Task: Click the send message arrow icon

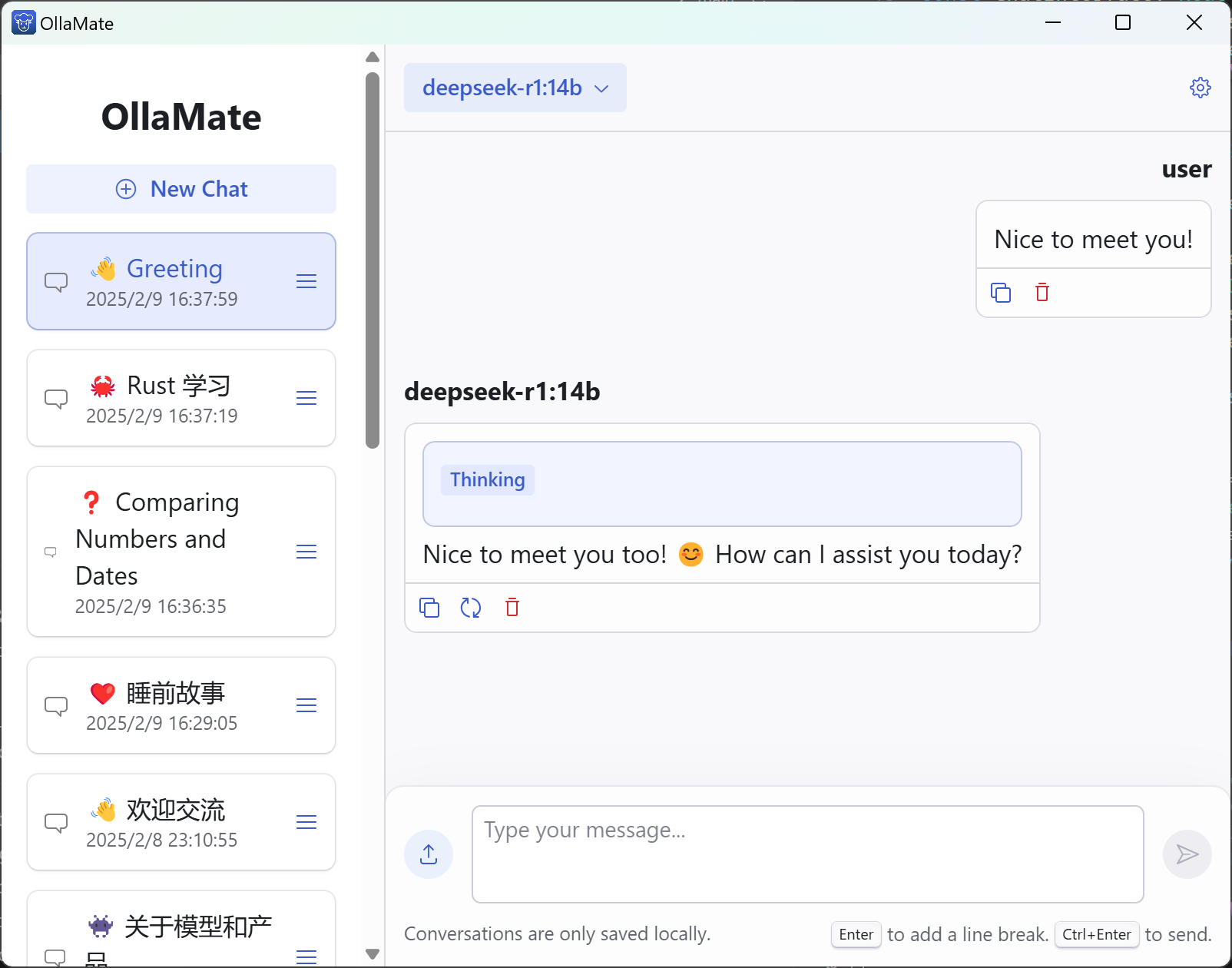Action: 1187,854
